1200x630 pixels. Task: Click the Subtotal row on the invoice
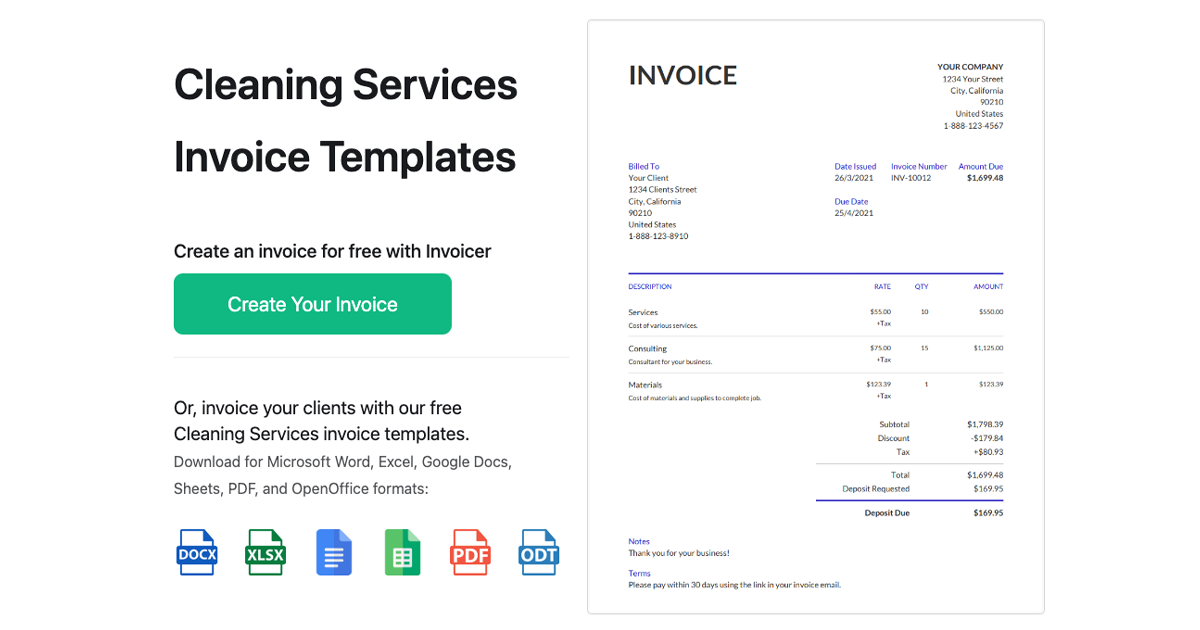pos(893,424)
